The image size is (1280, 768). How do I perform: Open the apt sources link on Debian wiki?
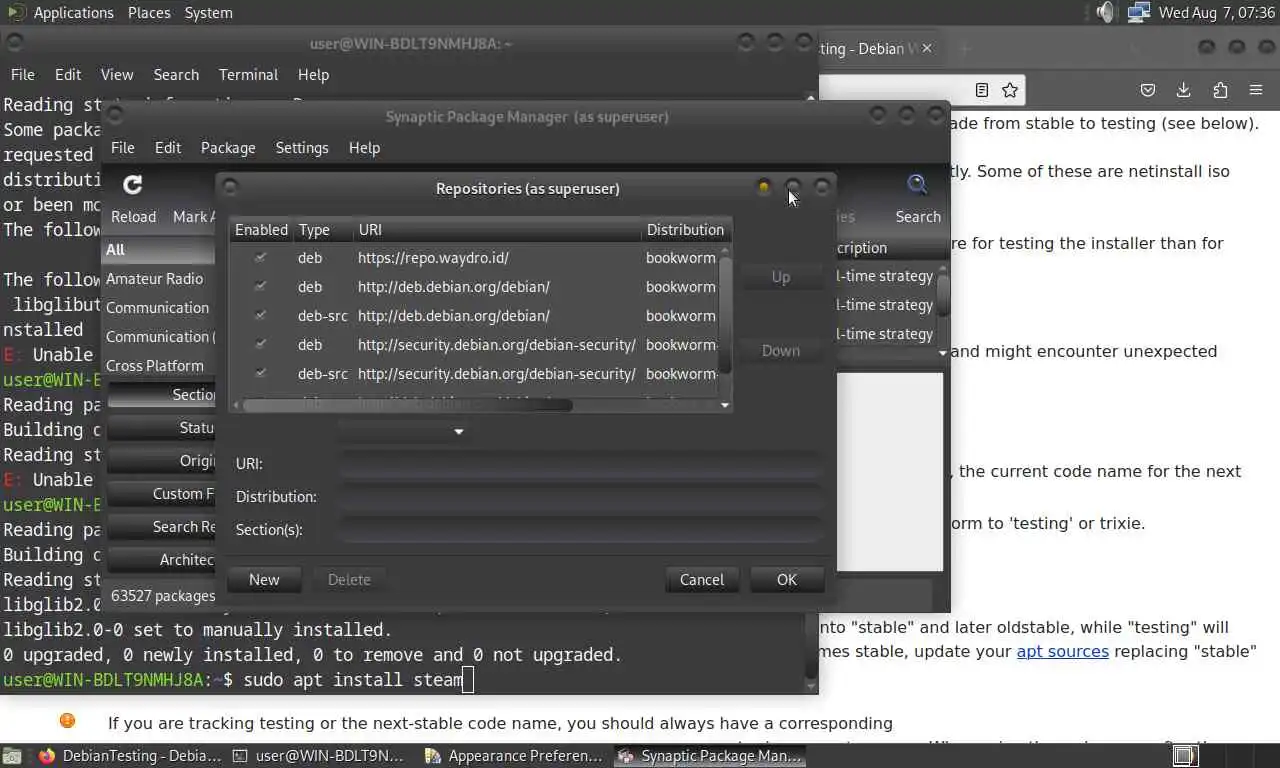(1063, 651)
